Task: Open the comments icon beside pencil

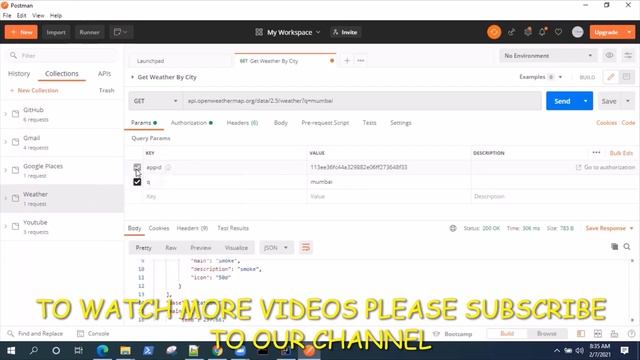Action: (x=626, y=77)
